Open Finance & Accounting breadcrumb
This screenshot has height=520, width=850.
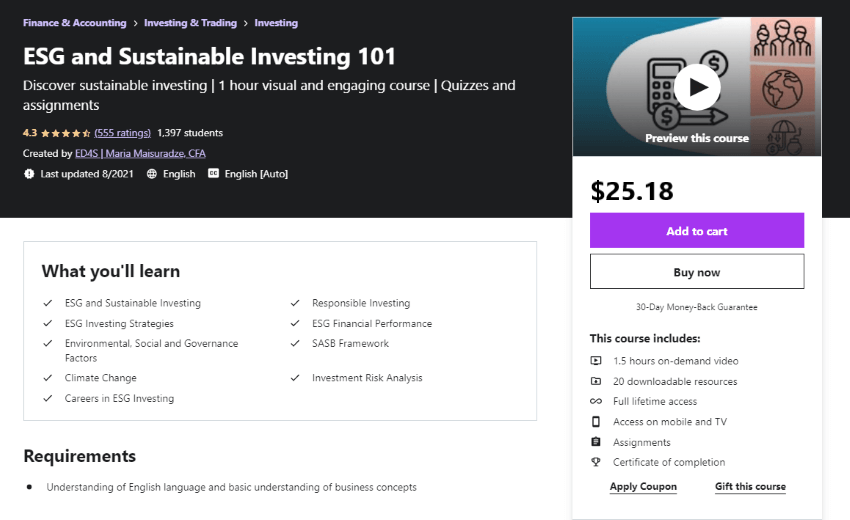click(74, 23)
